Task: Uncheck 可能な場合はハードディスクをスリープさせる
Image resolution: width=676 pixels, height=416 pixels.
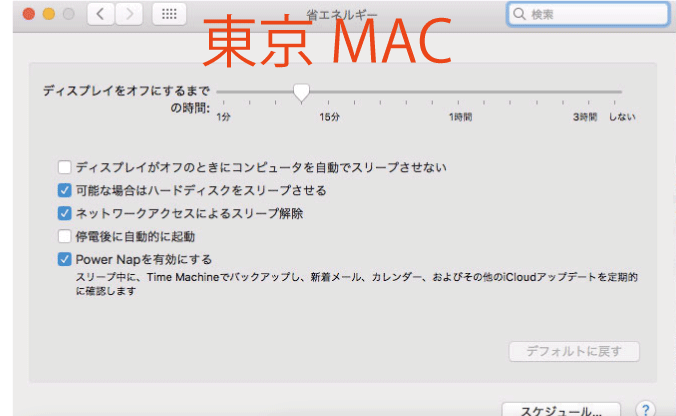Action: pyautogui.click(x=64, y=190)
